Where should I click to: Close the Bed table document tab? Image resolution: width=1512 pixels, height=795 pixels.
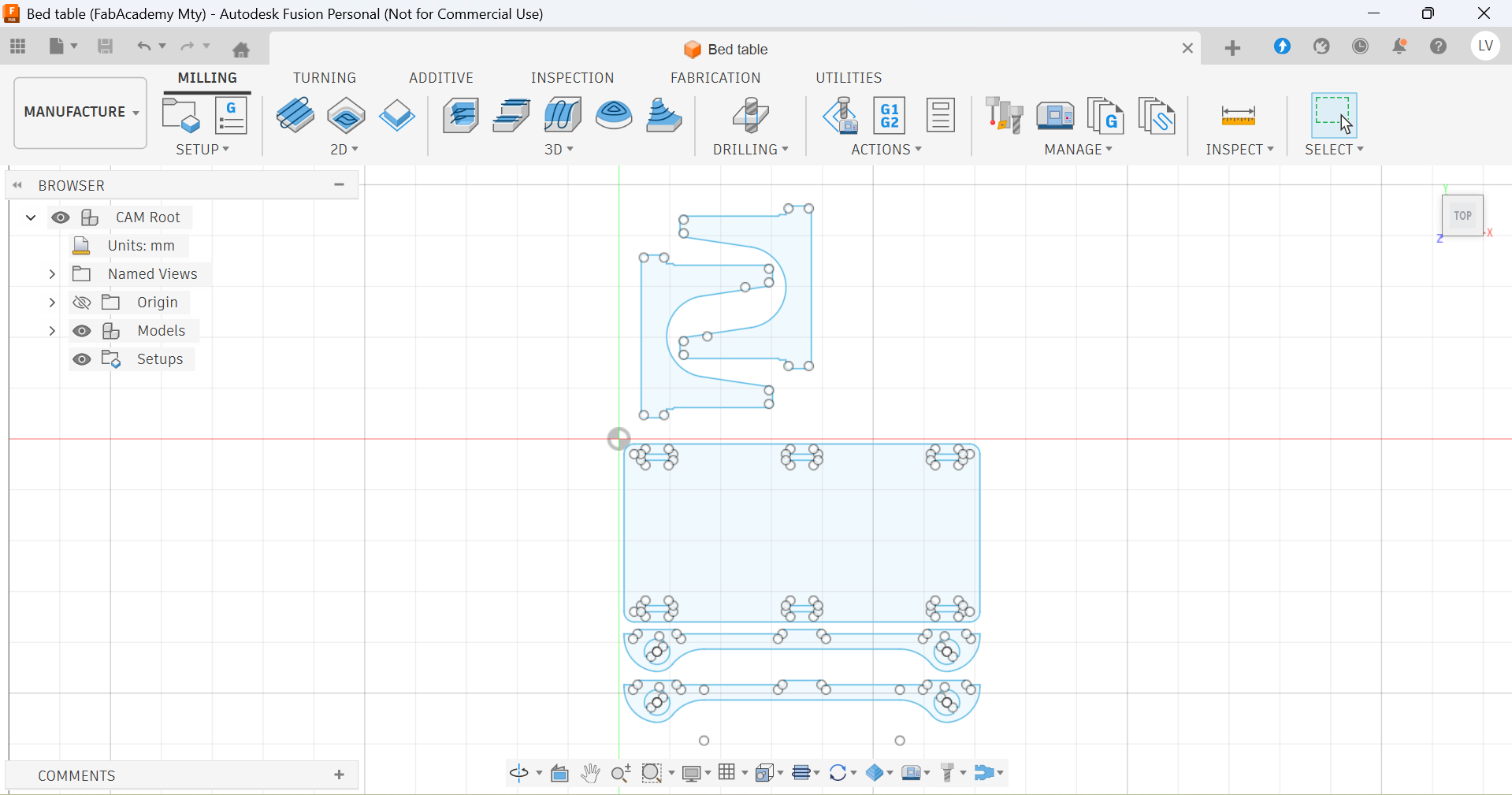click(x=1188, y=49)
